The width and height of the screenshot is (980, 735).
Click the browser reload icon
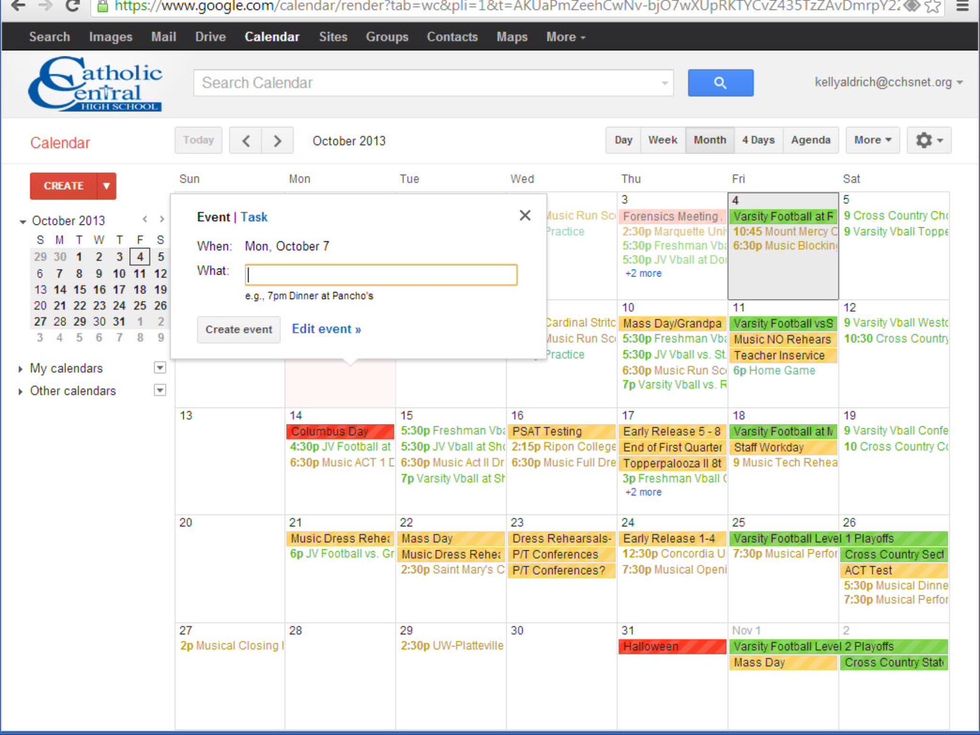[72, 6]
